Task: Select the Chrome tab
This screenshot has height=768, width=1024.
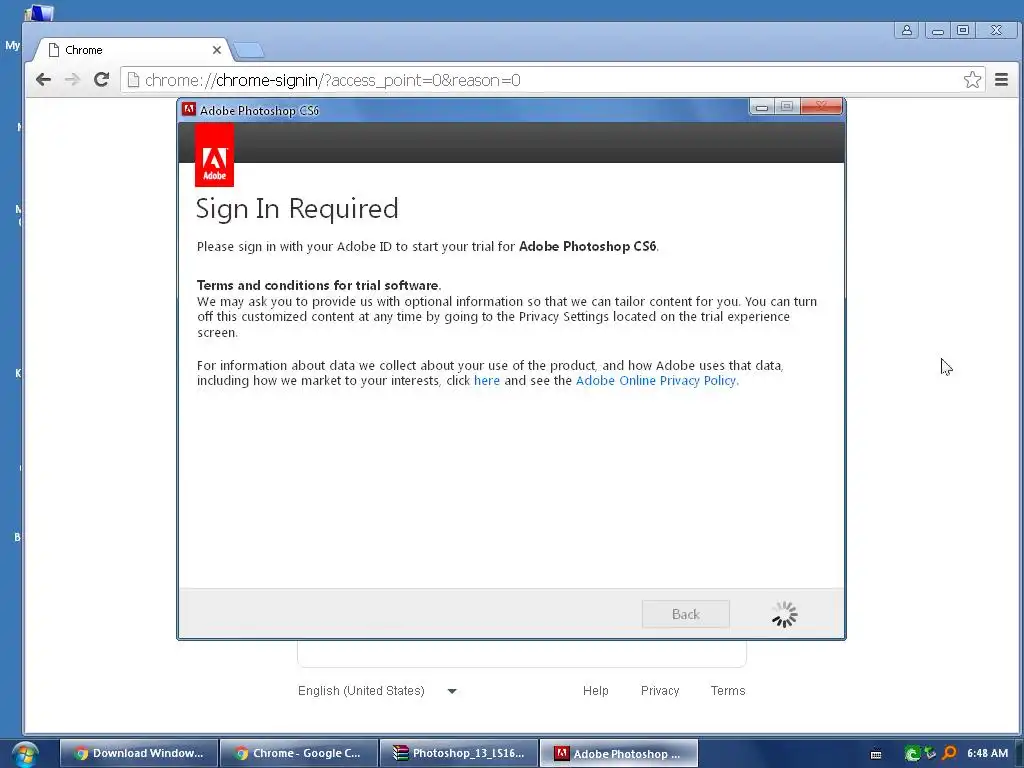Action: pyautogui.click(x=134, y=50)
